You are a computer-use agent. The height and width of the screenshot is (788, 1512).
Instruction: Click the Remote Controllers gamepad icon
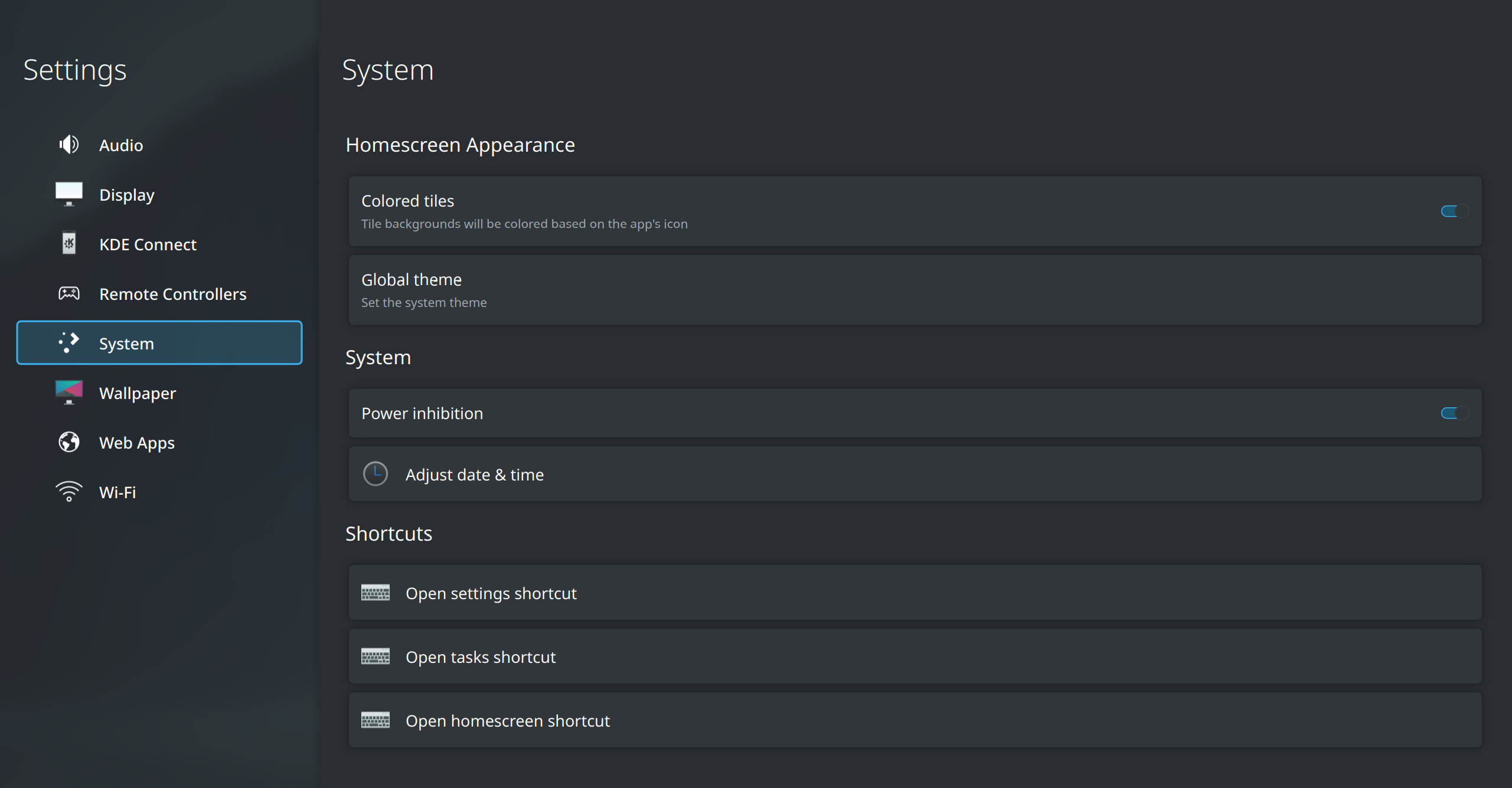69,293
